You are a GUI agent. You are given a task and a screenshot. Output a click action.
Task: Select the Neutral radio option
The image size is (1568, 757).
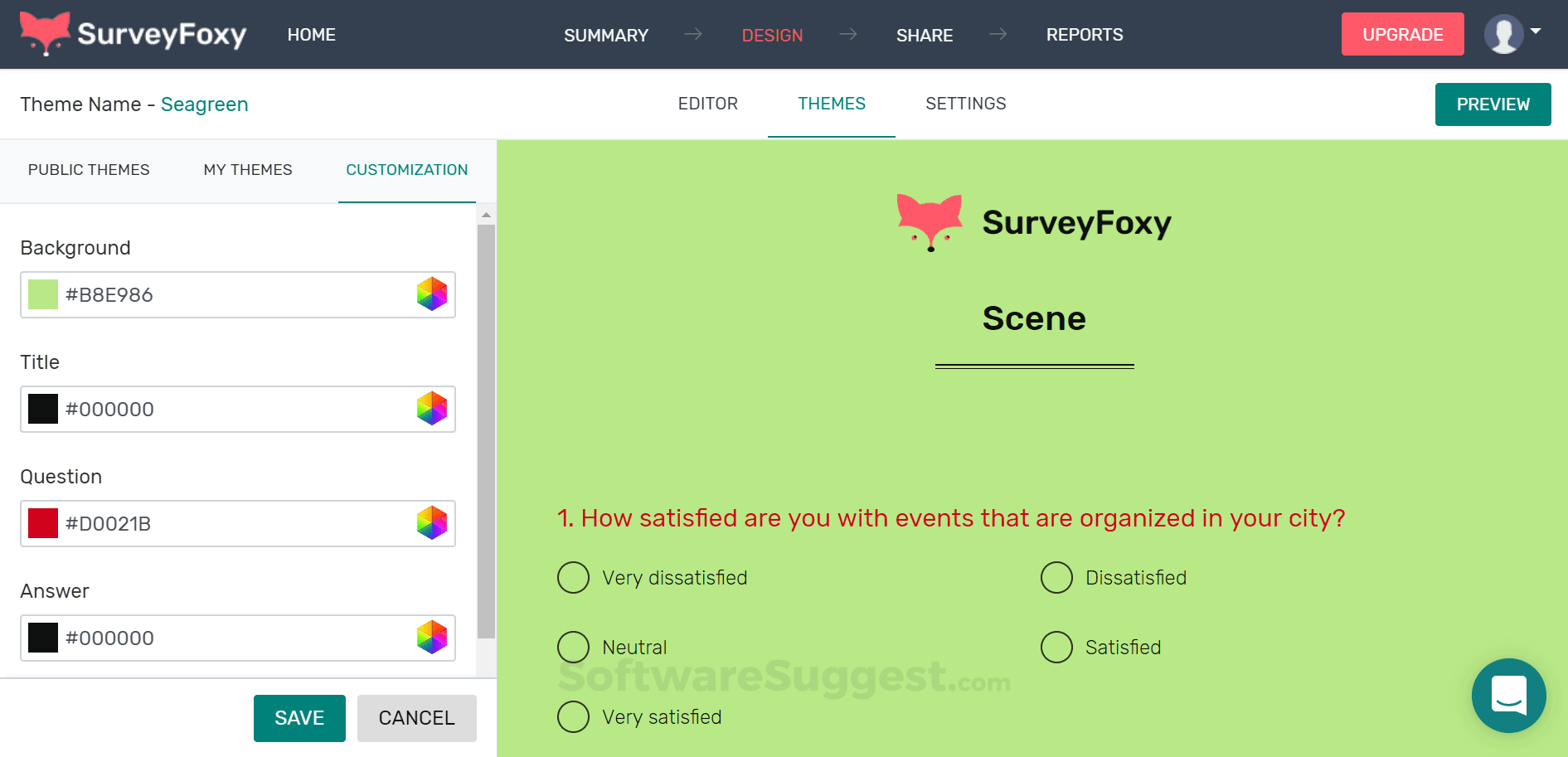point(573,647)
